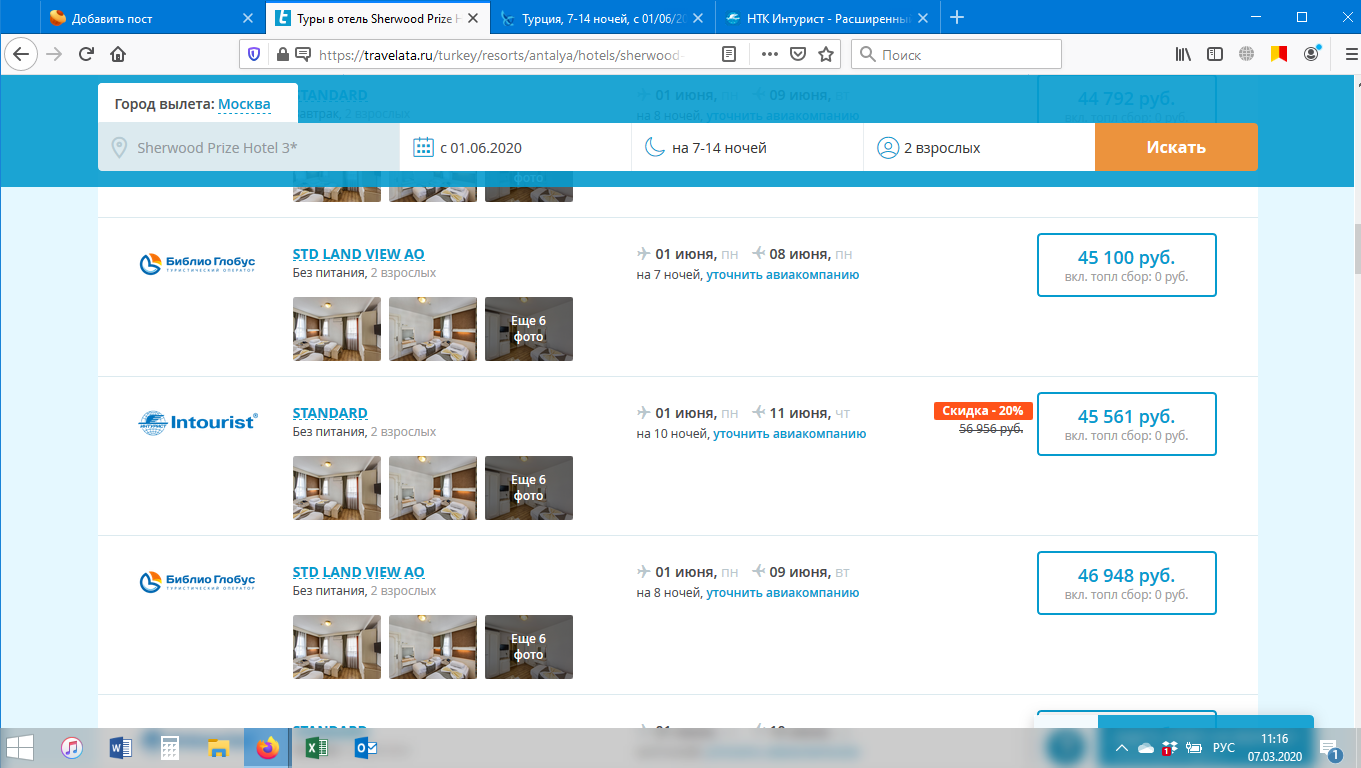Go back with the browser back arrow
1361x768 pixels.
point(21,54)
